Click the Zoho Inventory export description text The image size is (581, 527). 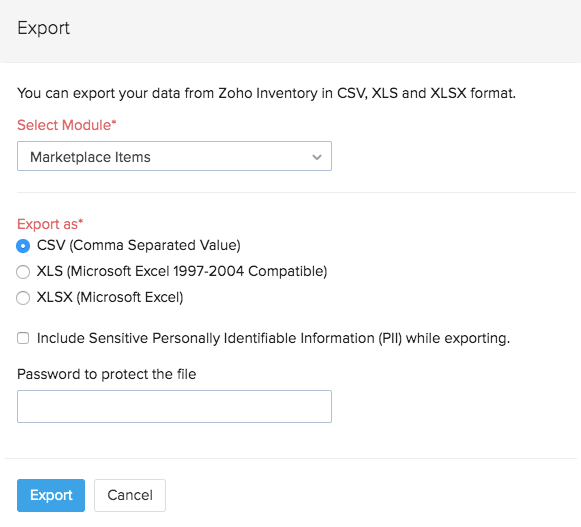[266, 93]
